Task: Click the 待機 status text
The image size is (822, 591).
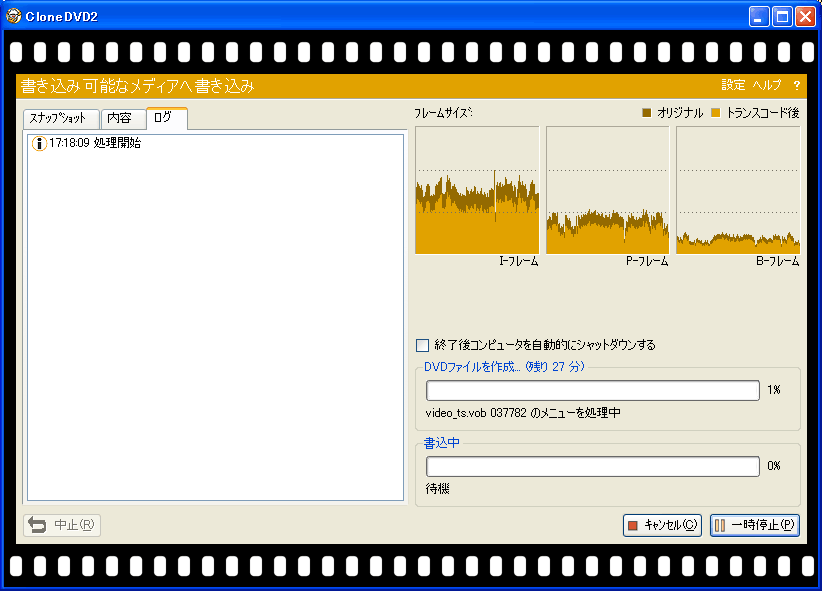Action: [x=437, y=489]
